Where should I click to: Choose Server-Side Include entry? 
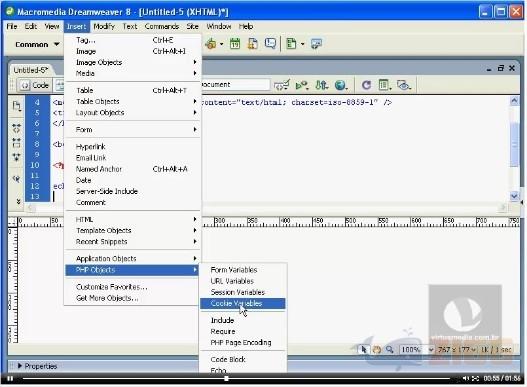[x=132, y=191]
